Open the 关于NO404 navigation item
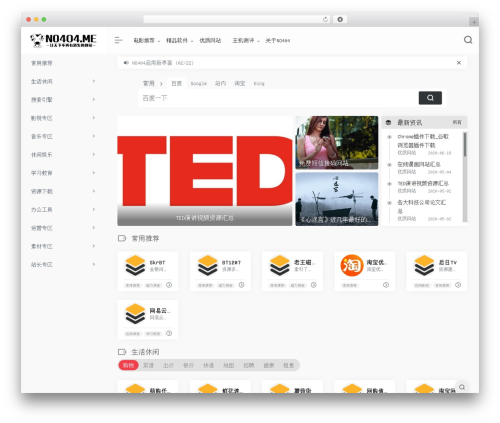Screen dimensions: 500x423 pos(278,40)
